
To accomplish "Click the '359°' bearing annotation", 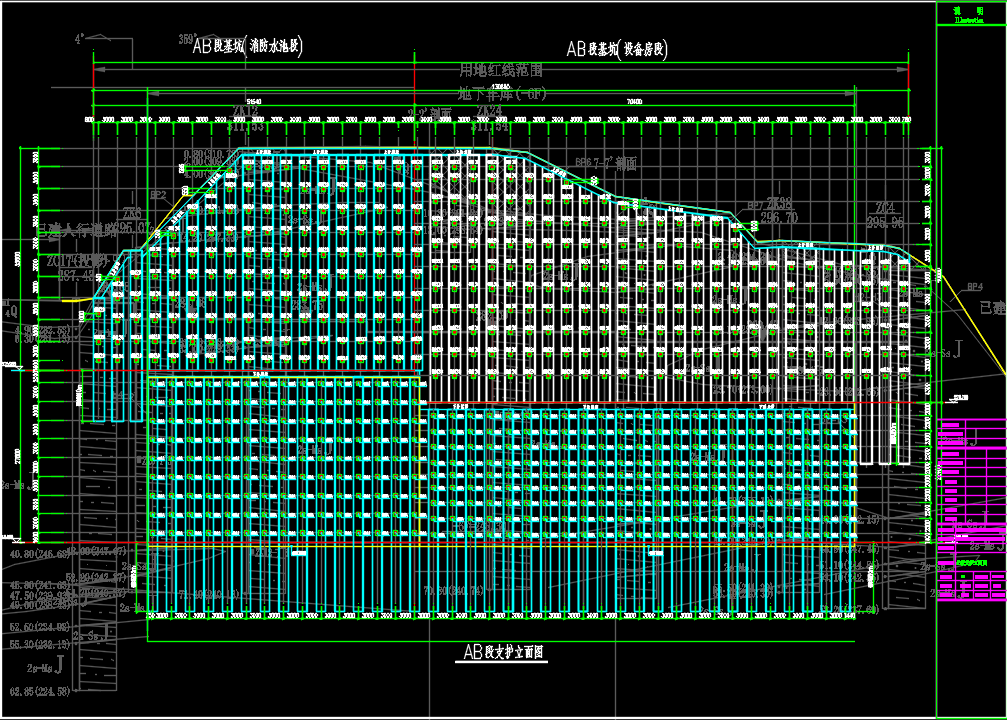I will tap(186, 40).
